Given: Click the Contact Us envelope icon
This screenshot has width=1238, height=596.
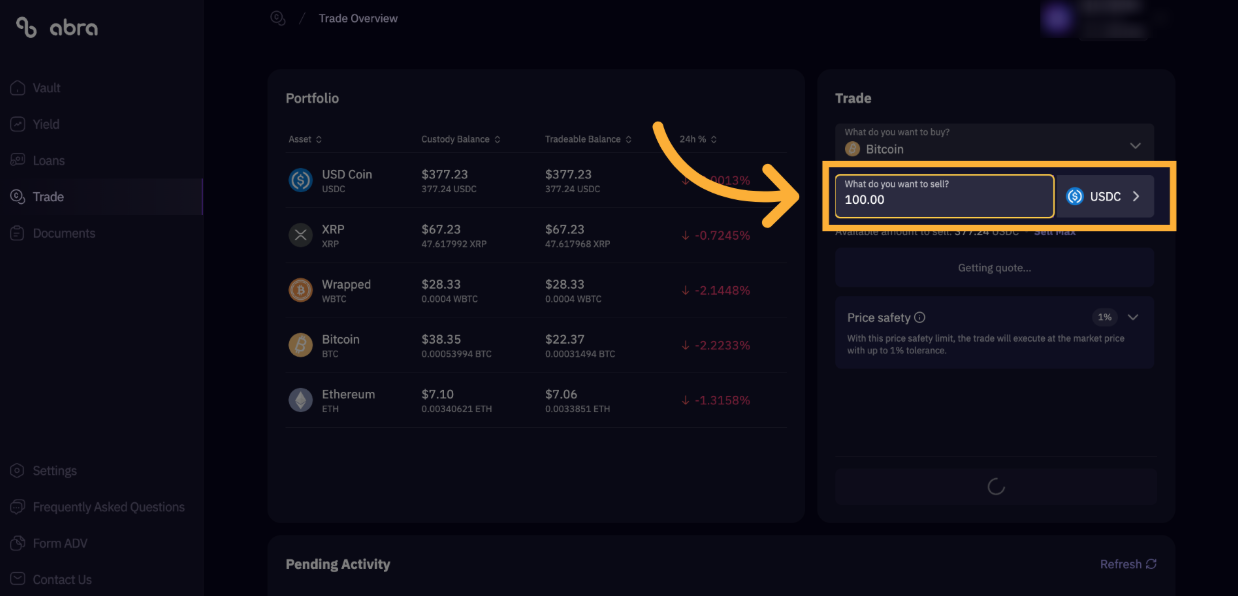Looking at the screenshot, I should pos(17,579).
